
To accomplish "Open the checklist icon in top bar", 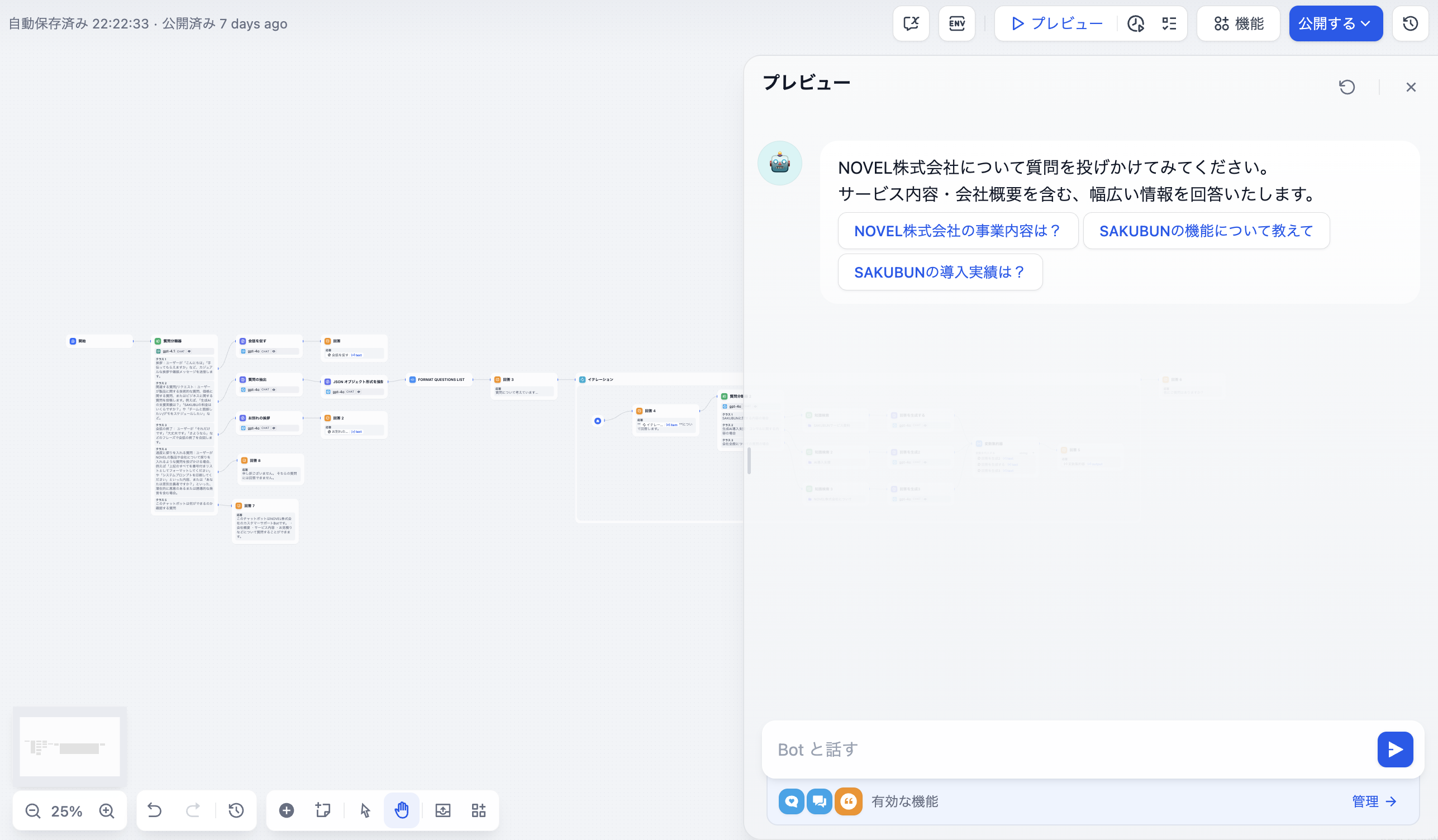I will coord(1169,23).
